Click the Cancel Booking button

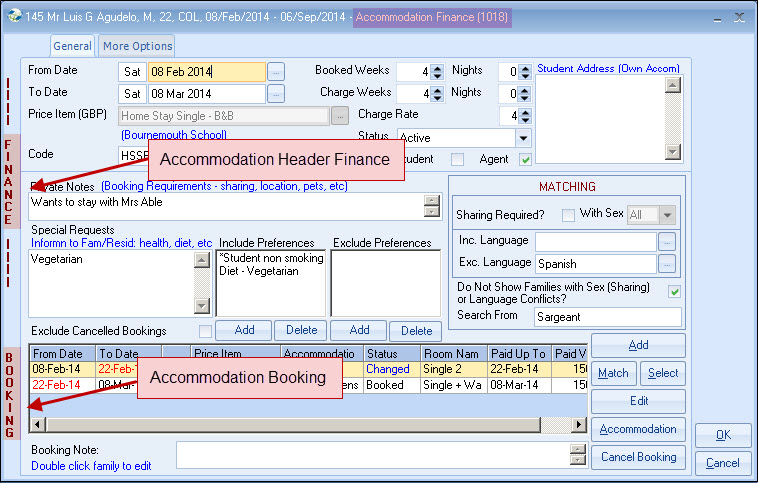tap(638, 457)
